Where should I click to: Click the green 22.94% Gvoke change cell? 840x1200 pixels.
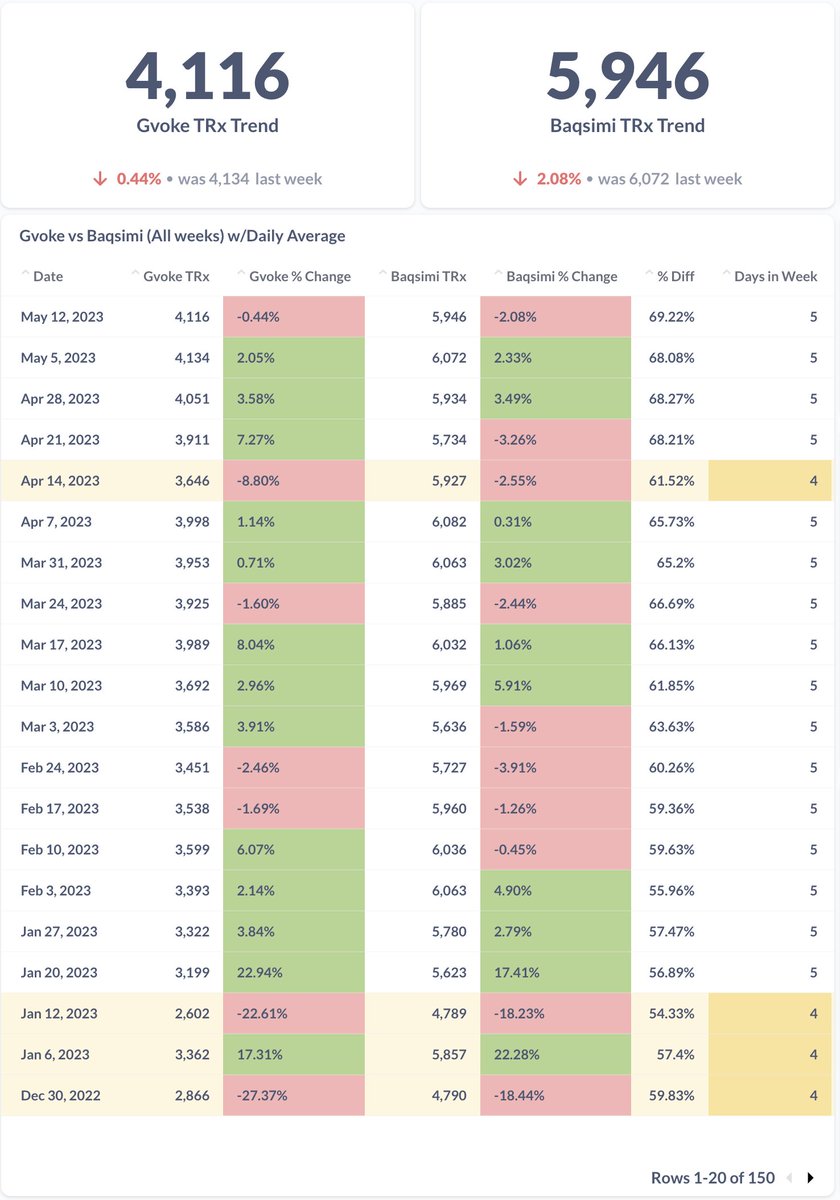pyautogui.click(x=294, y=973)
